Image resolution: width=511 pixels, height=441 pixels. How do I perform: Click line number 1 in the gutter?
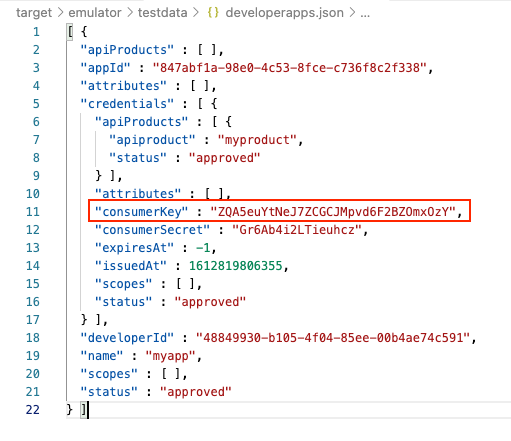tap(36, 32)
